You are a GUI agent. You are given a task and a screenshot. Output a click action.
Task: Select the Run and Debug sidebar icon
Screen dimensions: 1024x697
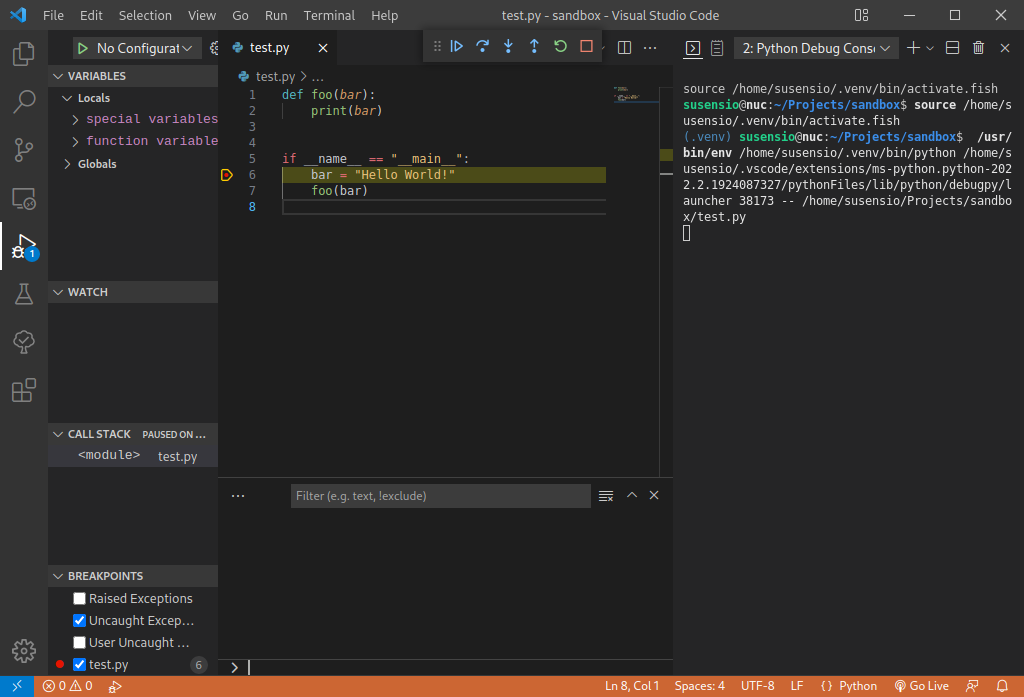[x=22, y=246]
